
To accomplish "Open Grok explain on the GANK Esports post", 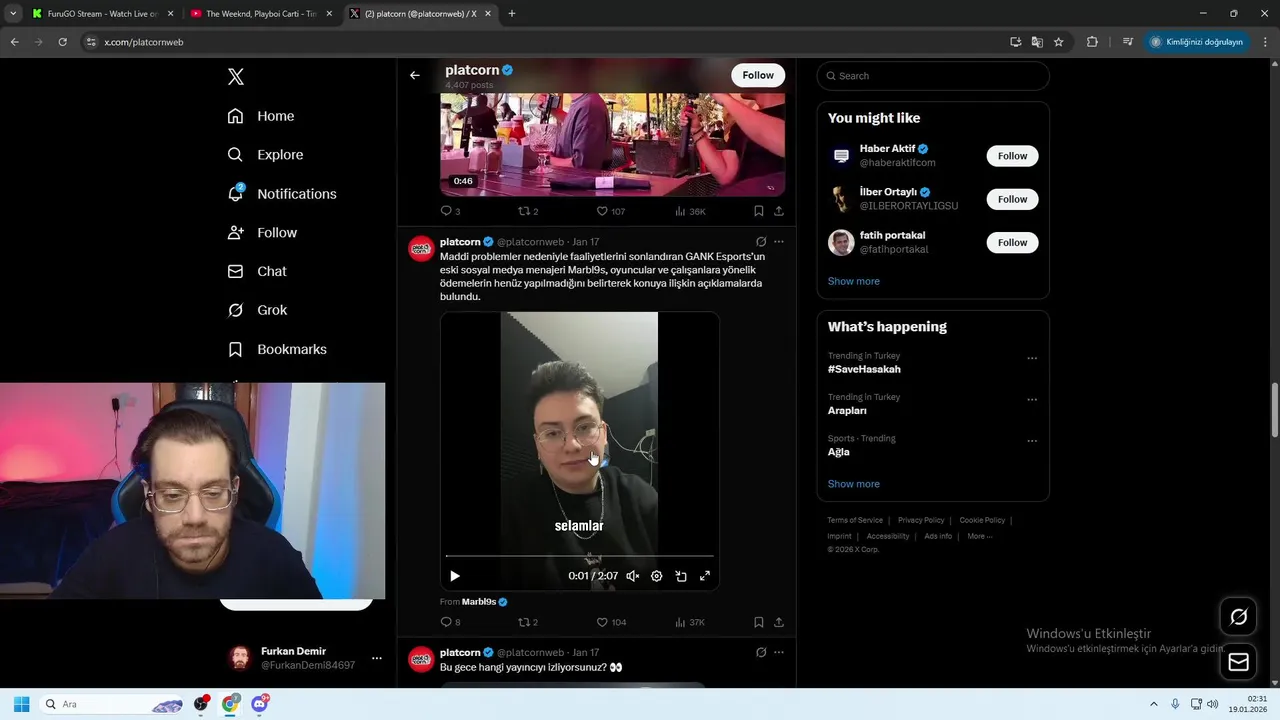I will [x=761, y=242].
